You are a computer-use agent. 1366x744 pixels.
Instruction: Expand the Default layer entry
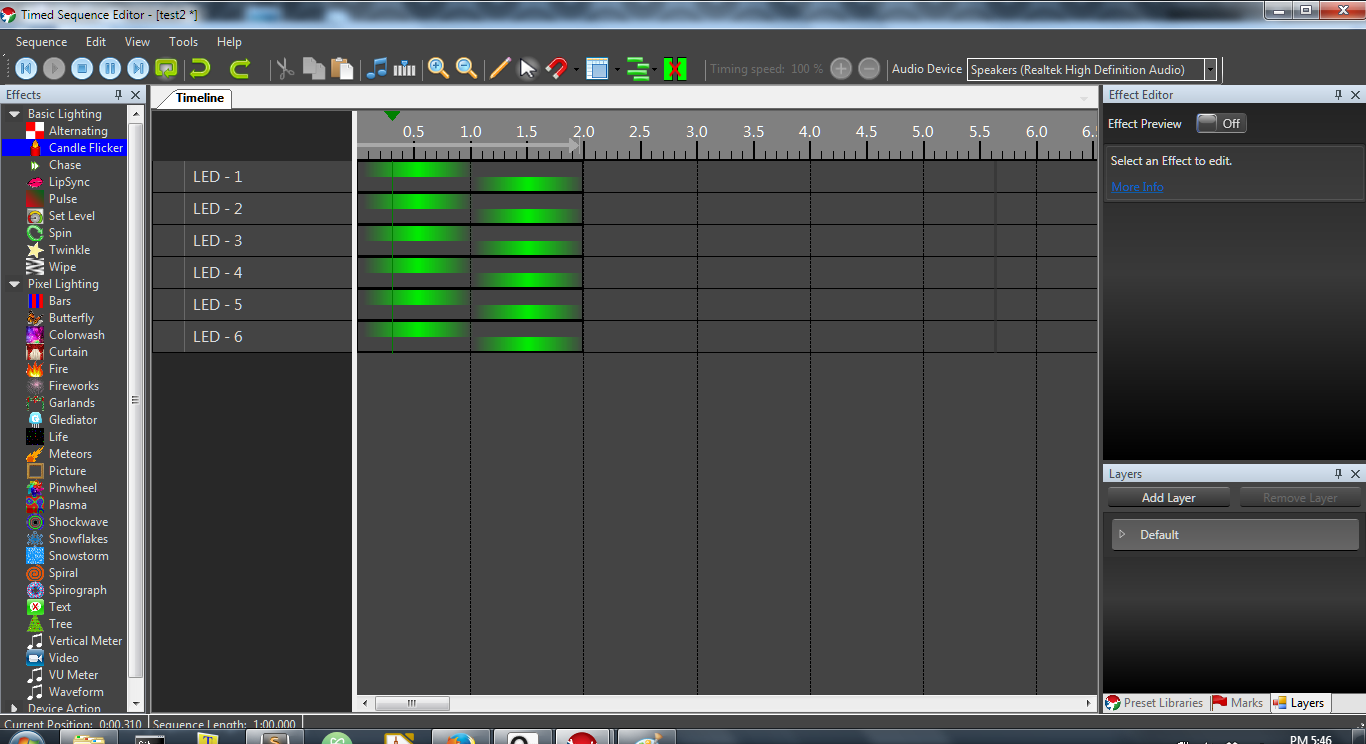[1122, 535]
